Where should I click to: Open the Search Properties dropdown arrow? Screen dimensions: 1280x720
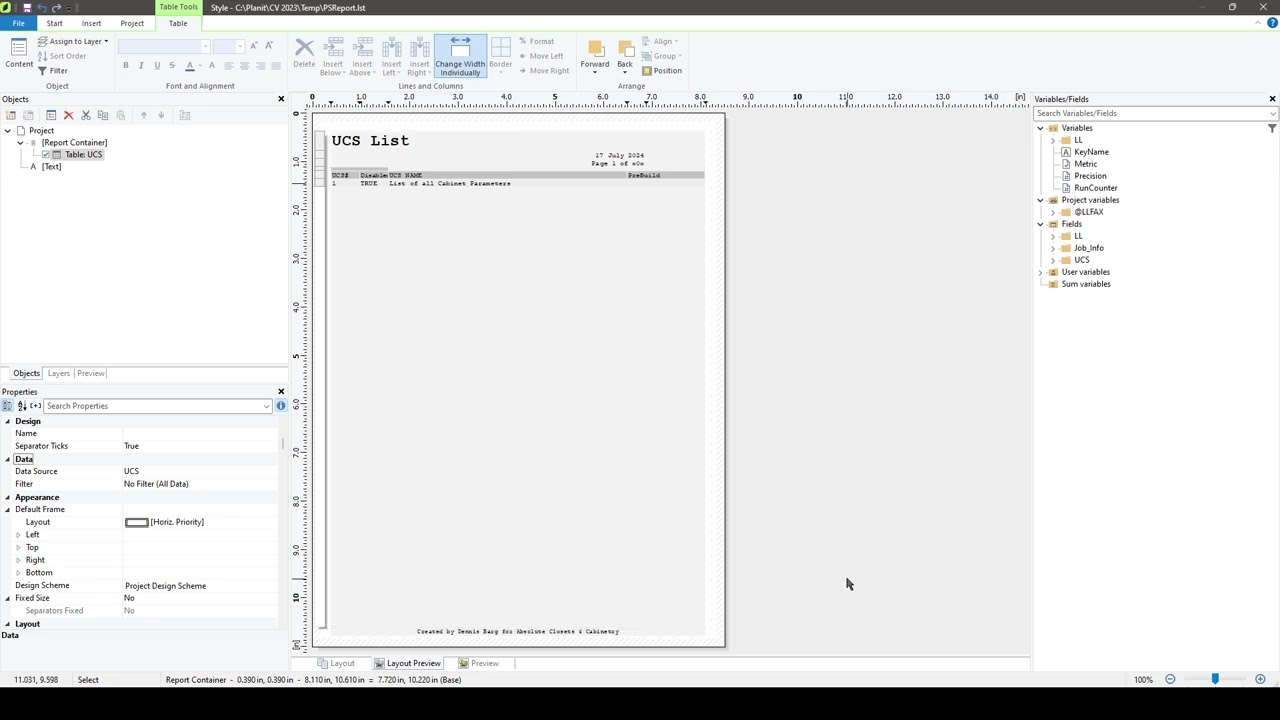(x=266, y=406)
